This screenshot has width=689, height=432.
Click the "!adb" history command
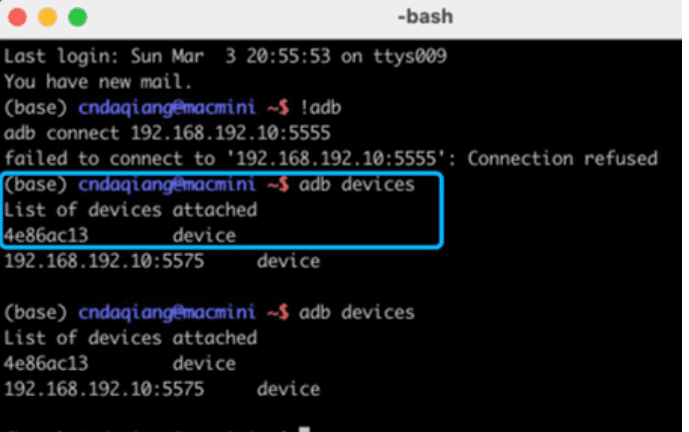tap(325, 107)
